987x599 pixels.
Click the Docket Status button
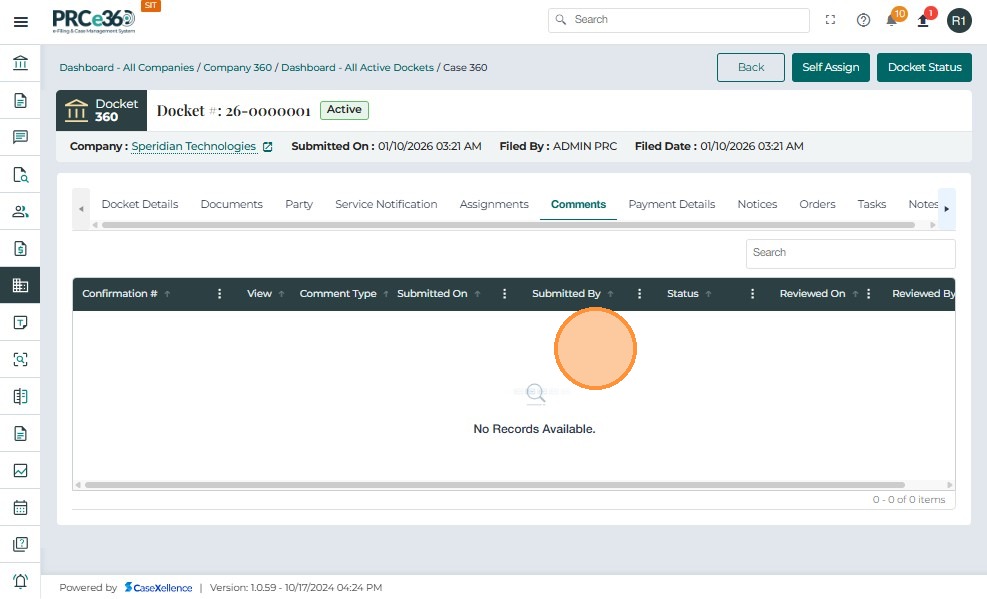coord(924,67)
